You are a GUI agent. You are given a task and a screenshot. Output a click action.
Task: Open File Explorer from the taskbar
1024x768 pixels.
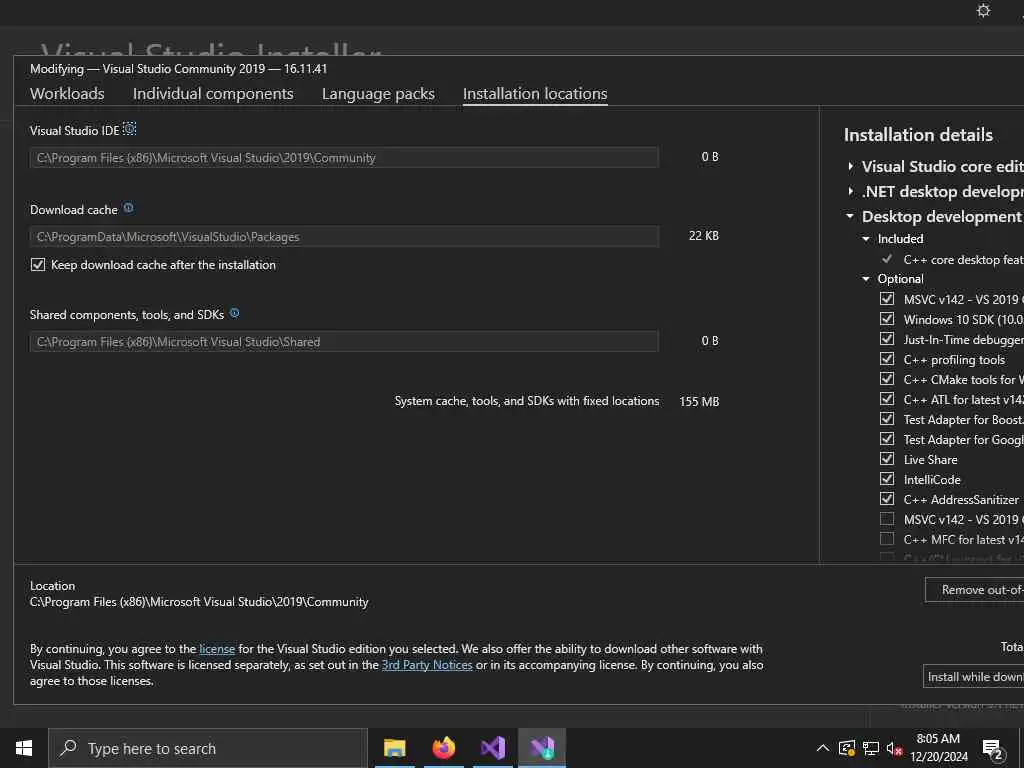(394, 748)
